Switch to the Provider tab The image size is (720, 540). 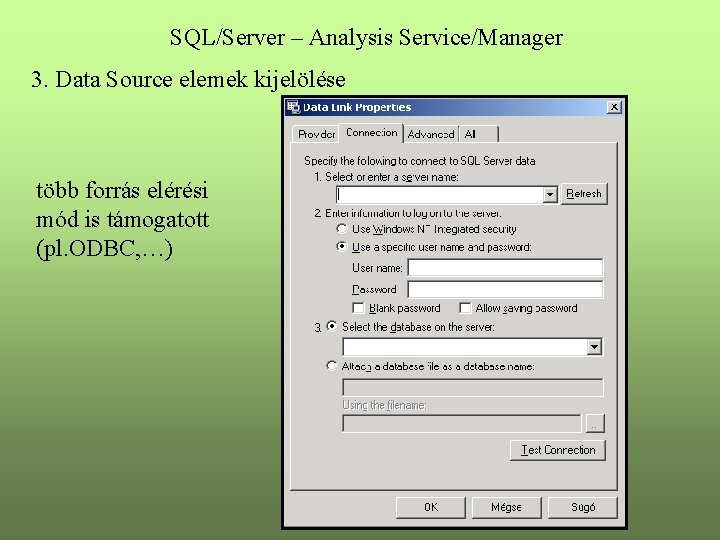click(x=316, y=134)
